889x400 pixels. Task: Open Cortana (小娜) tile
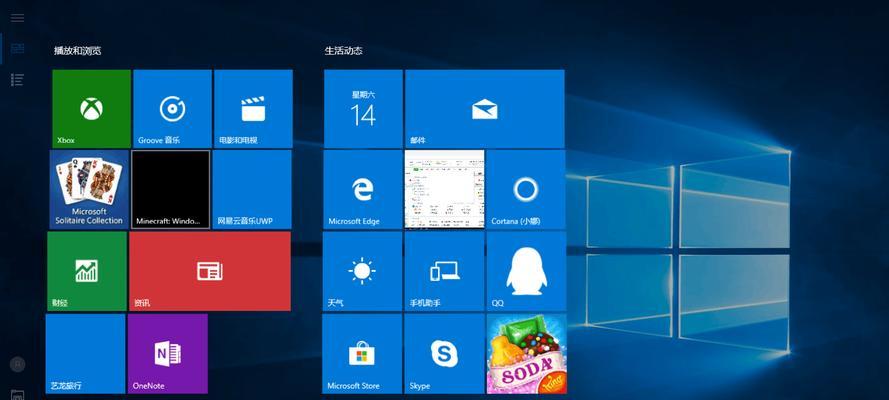click(x=525, y=189)
